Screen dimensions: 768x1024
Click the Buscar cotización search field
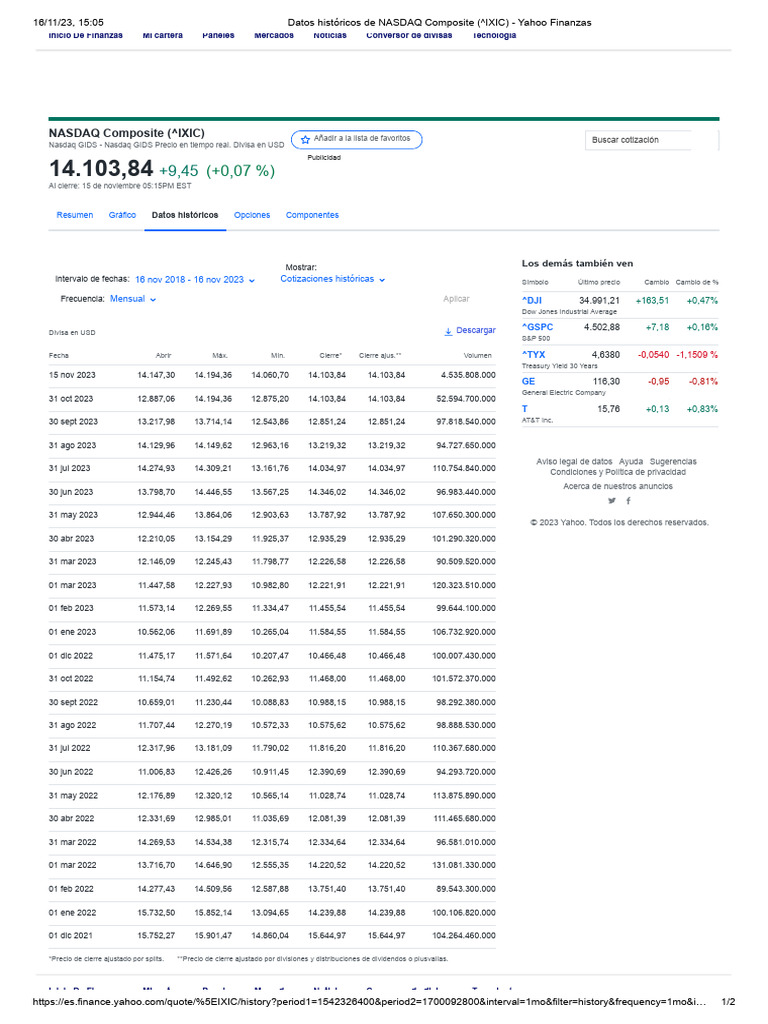651,140
